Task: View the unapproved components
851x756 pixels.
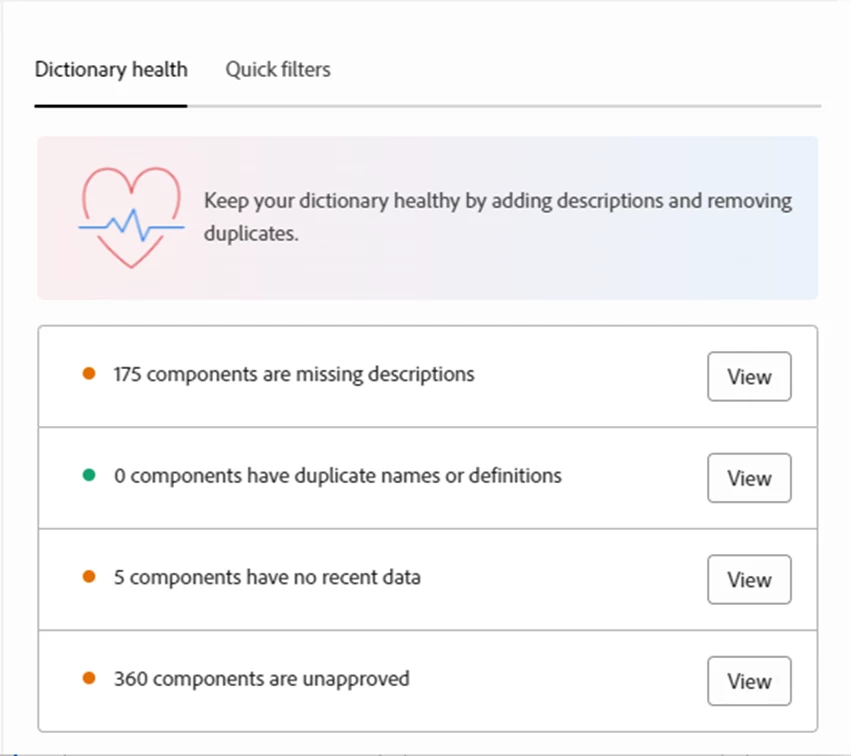Action: point(749,681)
